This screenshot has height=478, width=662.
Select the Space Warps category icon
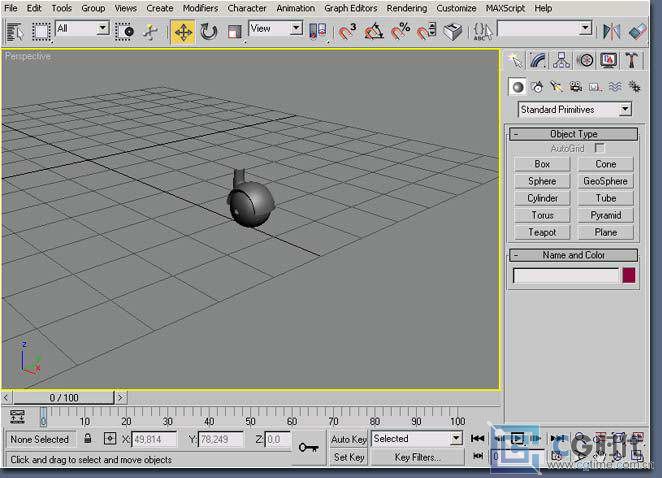point(615,87)
